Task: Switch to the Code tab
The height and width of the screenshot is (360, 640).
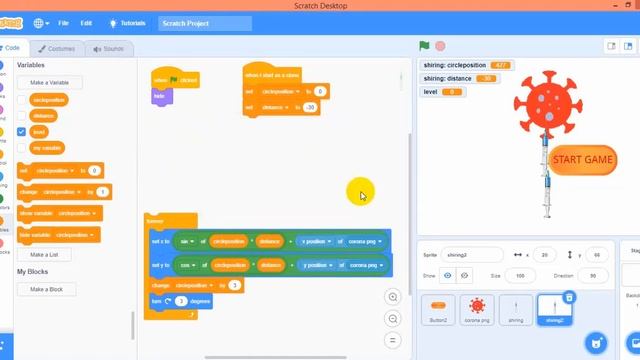Action: (x=12, y=48)
